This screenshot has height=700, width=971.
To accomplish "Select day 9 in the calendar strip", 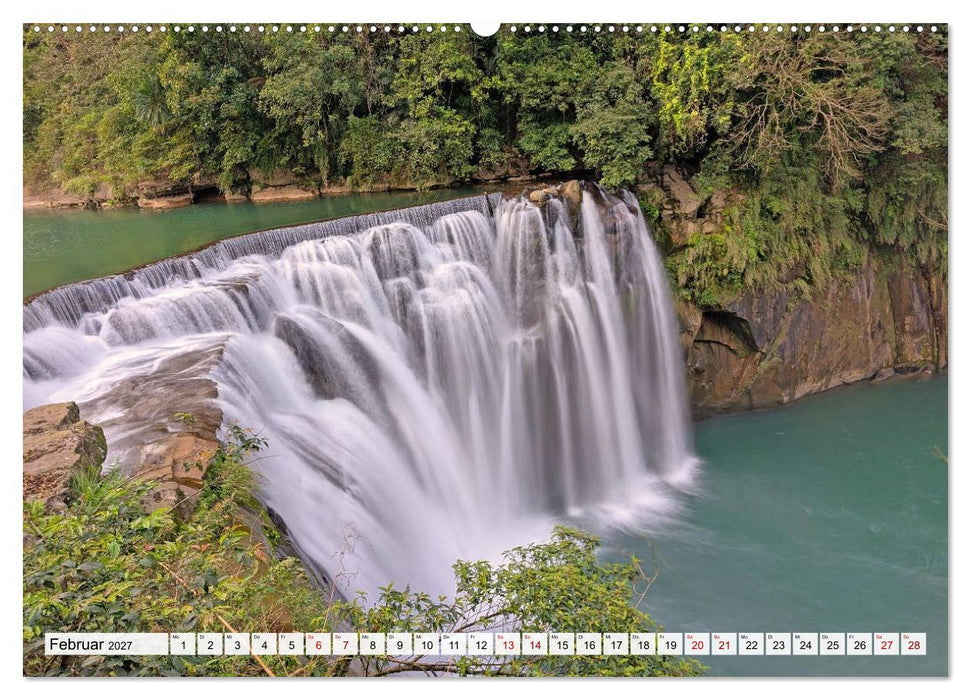I will 399,644.
